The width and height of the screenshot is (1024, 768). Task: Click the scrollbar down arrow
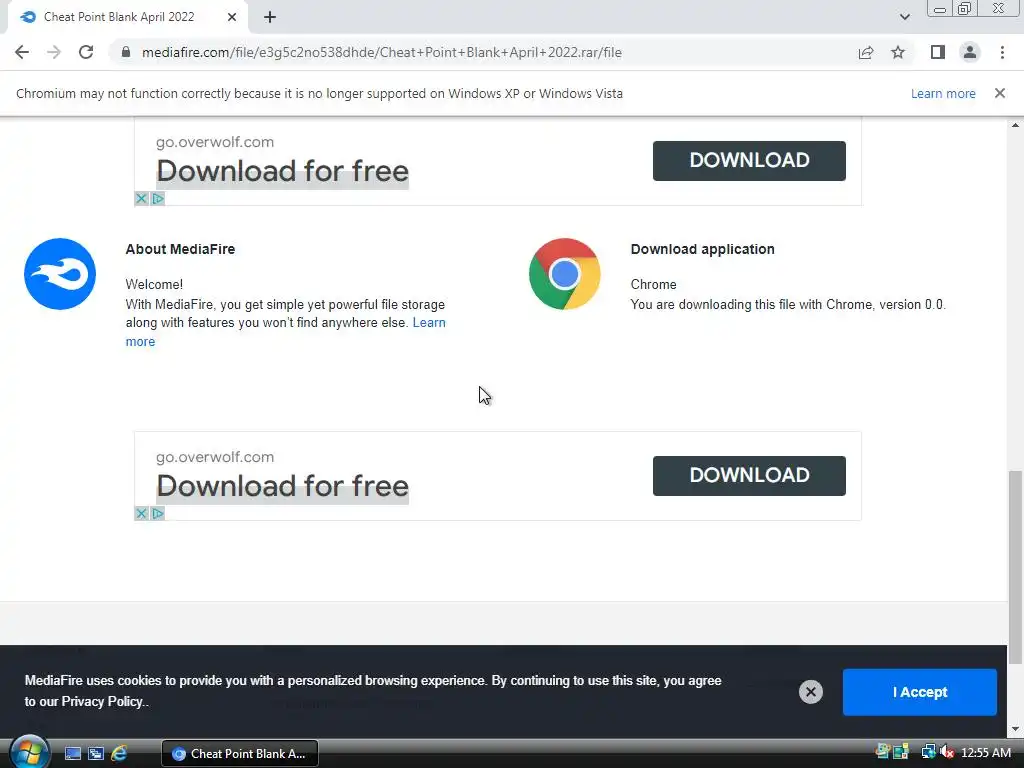pos(1015,729)
